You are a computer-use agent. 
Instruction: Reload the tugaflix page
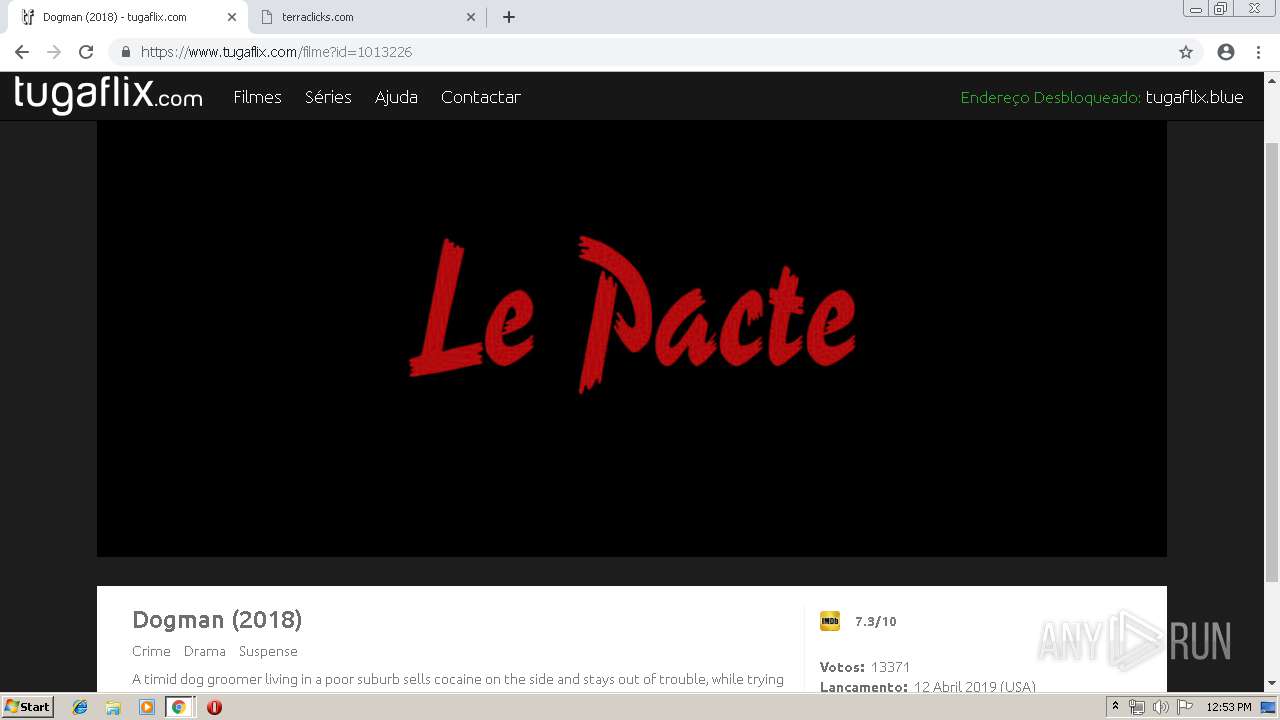pyautogui.click(x=86, y=52)
